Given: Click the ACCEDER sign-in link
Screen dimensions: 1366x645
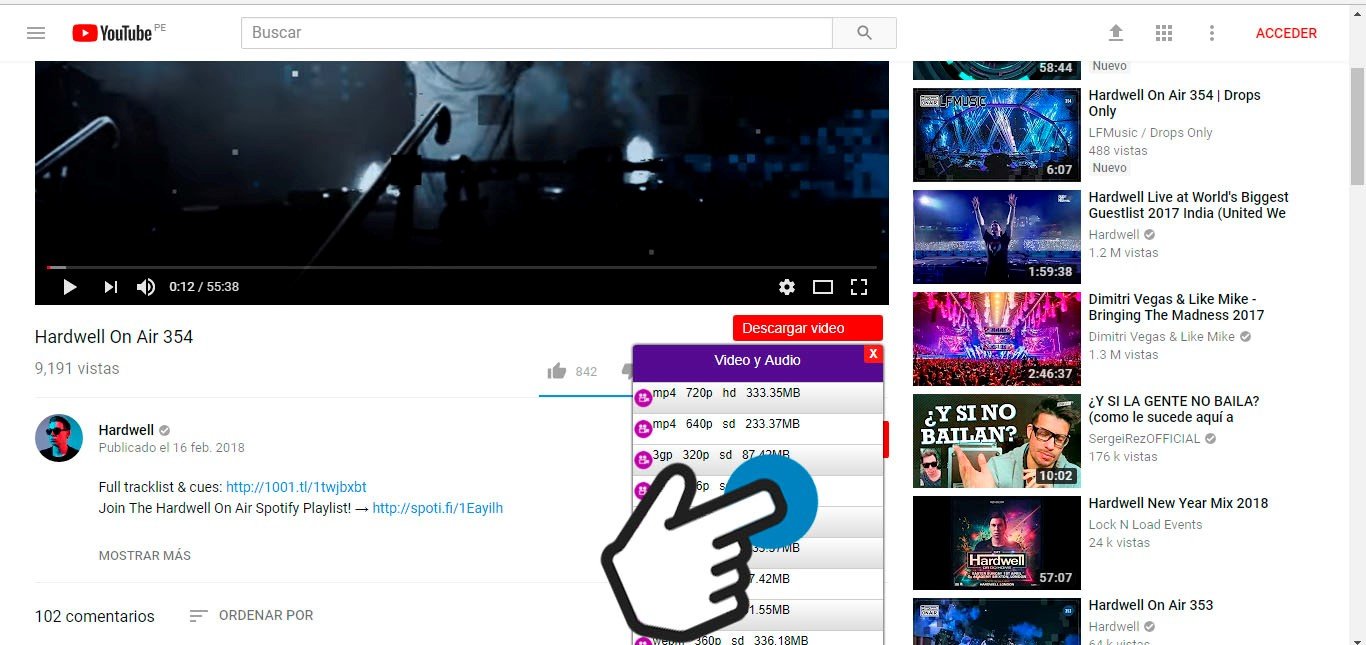Looking at the screenshot, I should tap(1286, 33).
